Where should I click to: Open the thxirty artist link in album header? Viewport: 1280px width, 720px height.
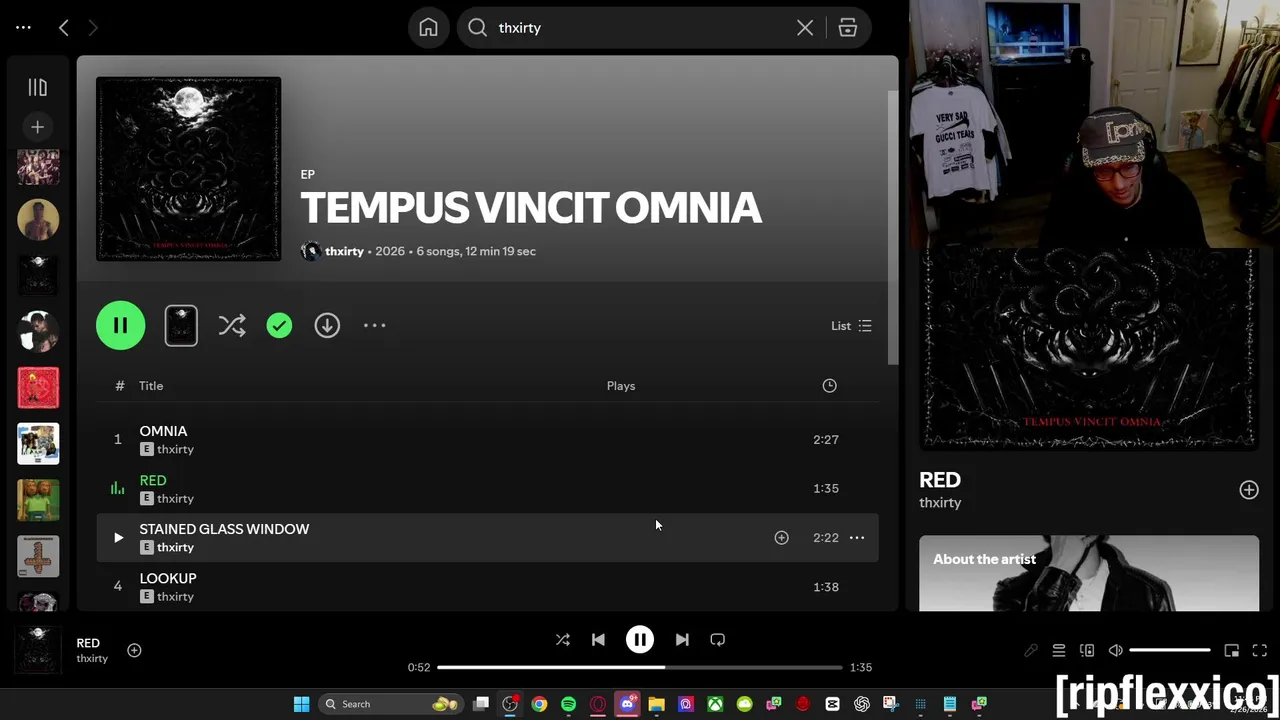tap(344, 251)
